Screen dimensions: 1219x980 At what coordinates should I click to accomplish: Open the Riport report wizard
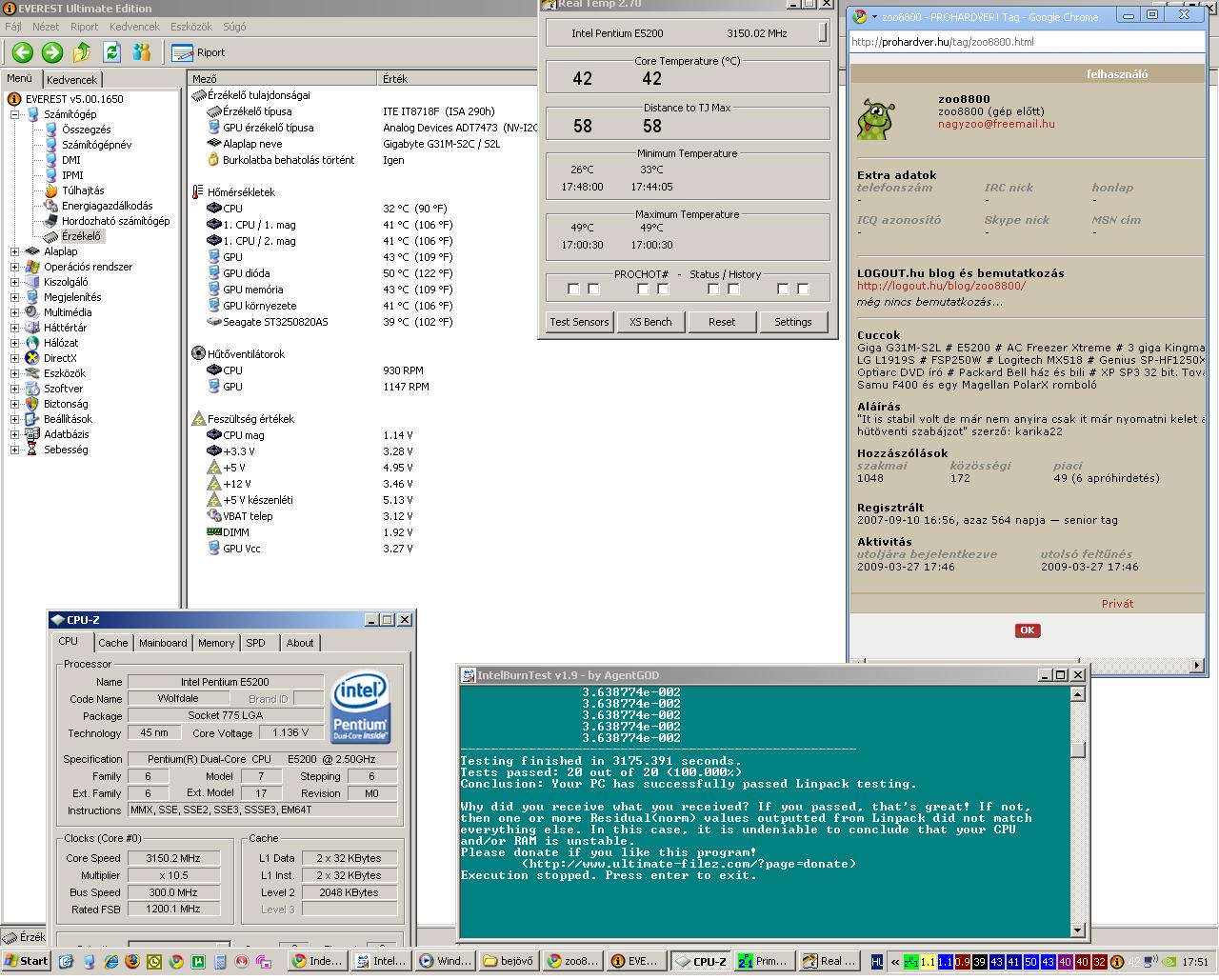point(199,52)
